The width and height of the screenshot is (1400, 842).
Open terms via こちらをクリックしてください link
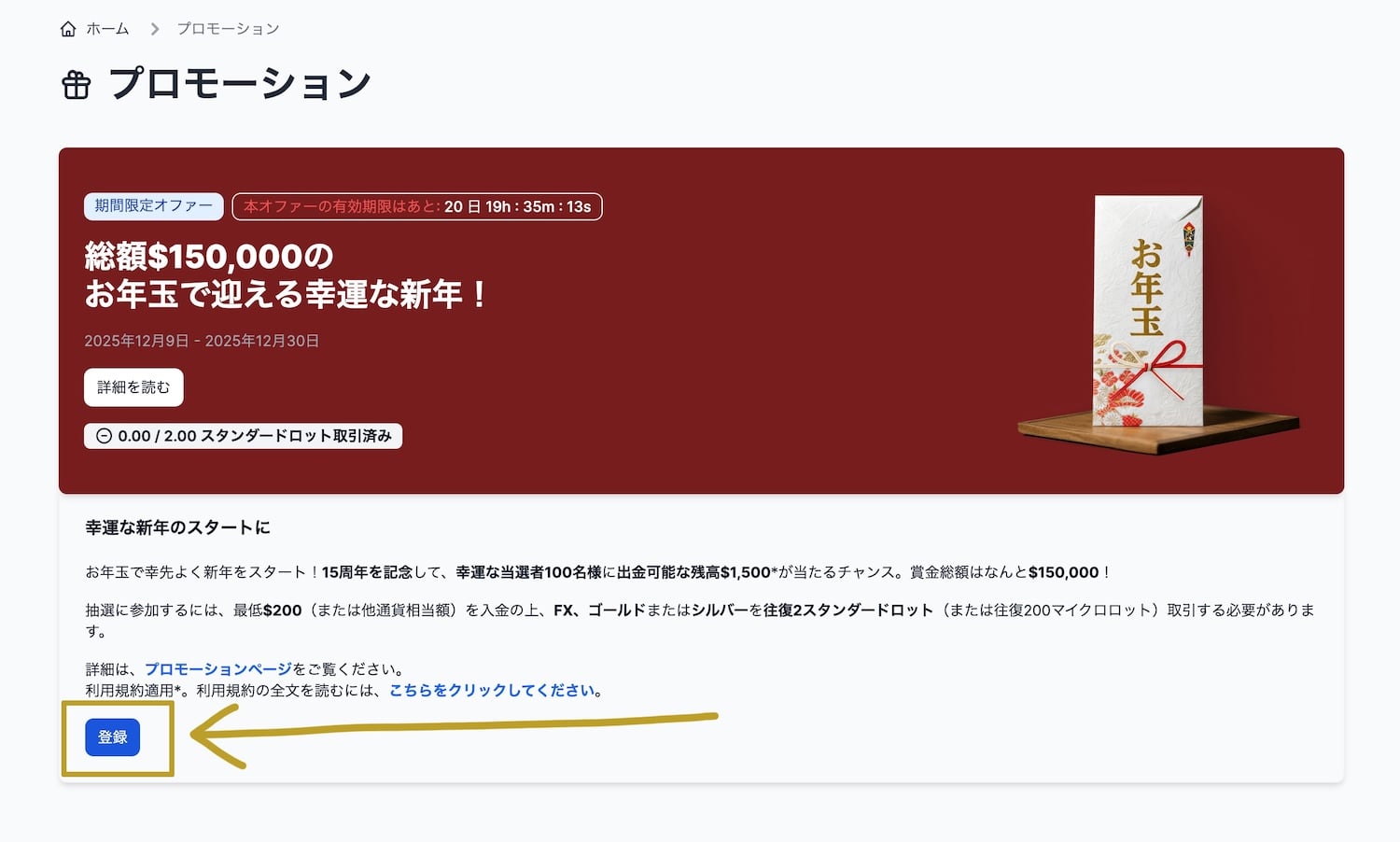492,691
